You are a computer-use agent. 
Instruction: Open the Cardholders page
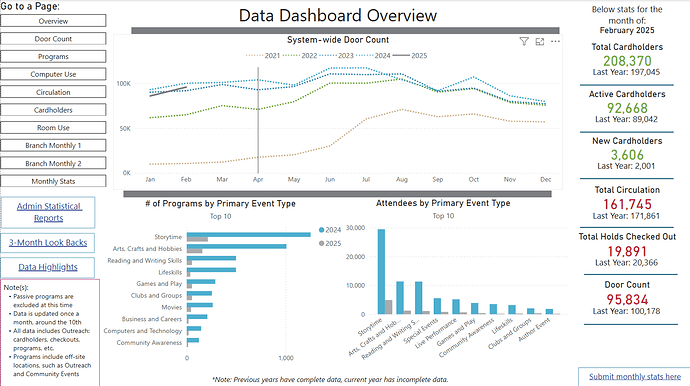point(53,110)
